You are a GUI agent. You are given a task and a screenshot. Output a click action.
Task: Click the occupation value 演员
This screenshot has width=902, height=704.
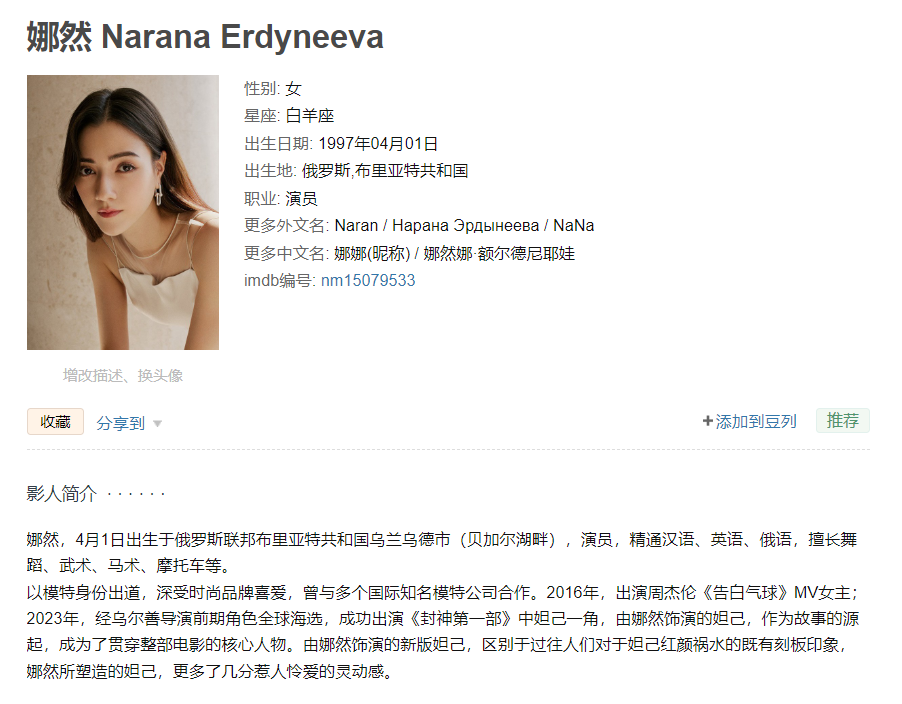(x=301, y=198)
